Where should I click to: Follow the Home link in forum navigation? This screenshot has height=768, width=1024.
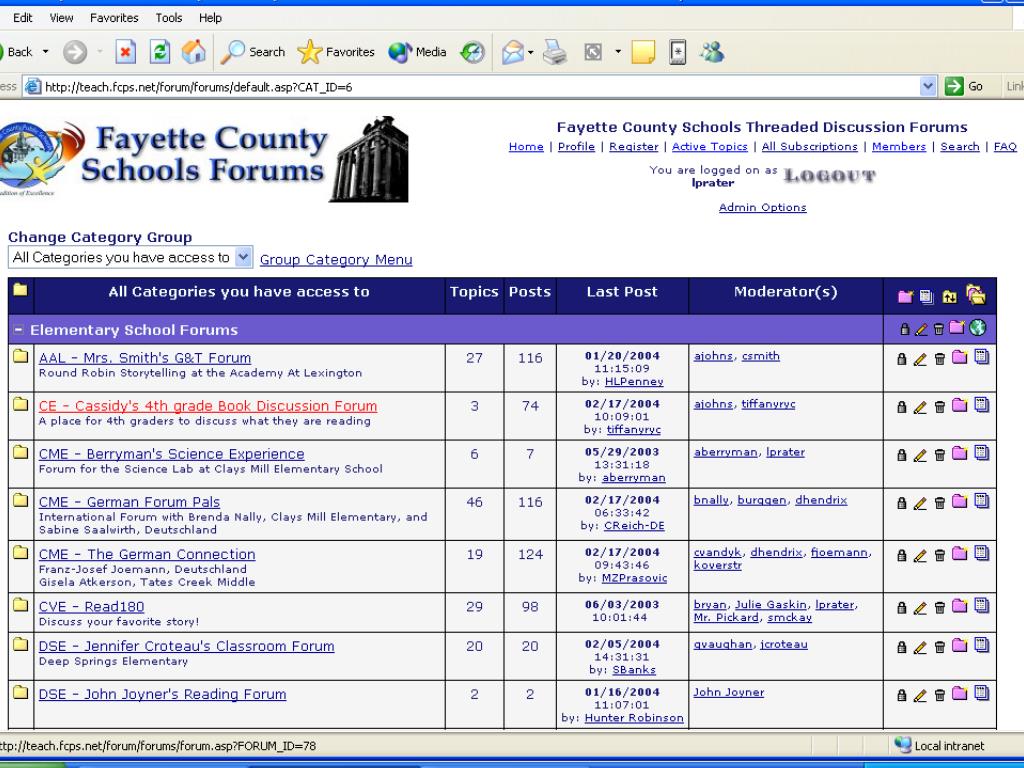point(526,147)
